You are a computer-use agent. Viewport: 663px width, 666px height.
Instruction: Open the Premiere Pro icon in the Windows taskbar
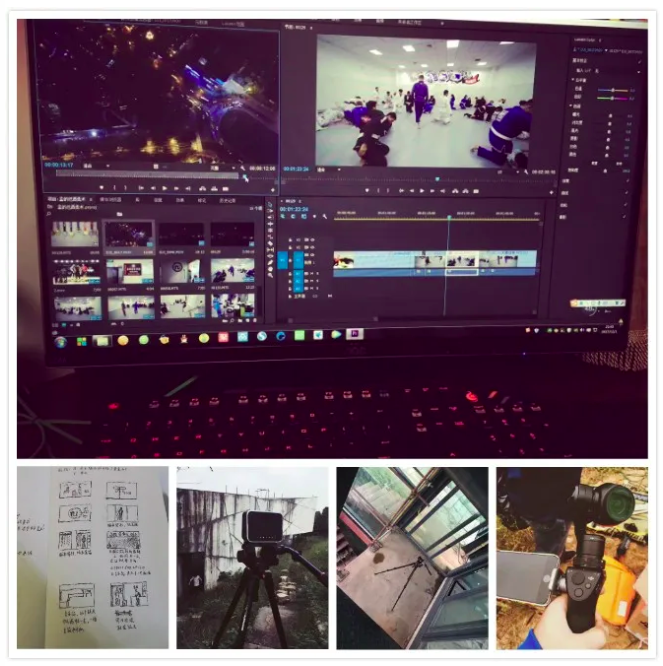click(x=353, y=335)
